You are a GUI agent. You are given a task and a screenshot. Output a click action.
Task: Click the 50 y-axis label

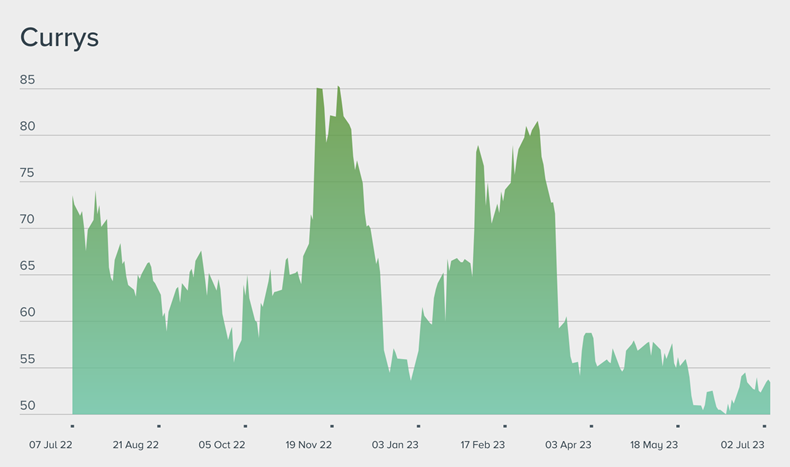(27, 406)
